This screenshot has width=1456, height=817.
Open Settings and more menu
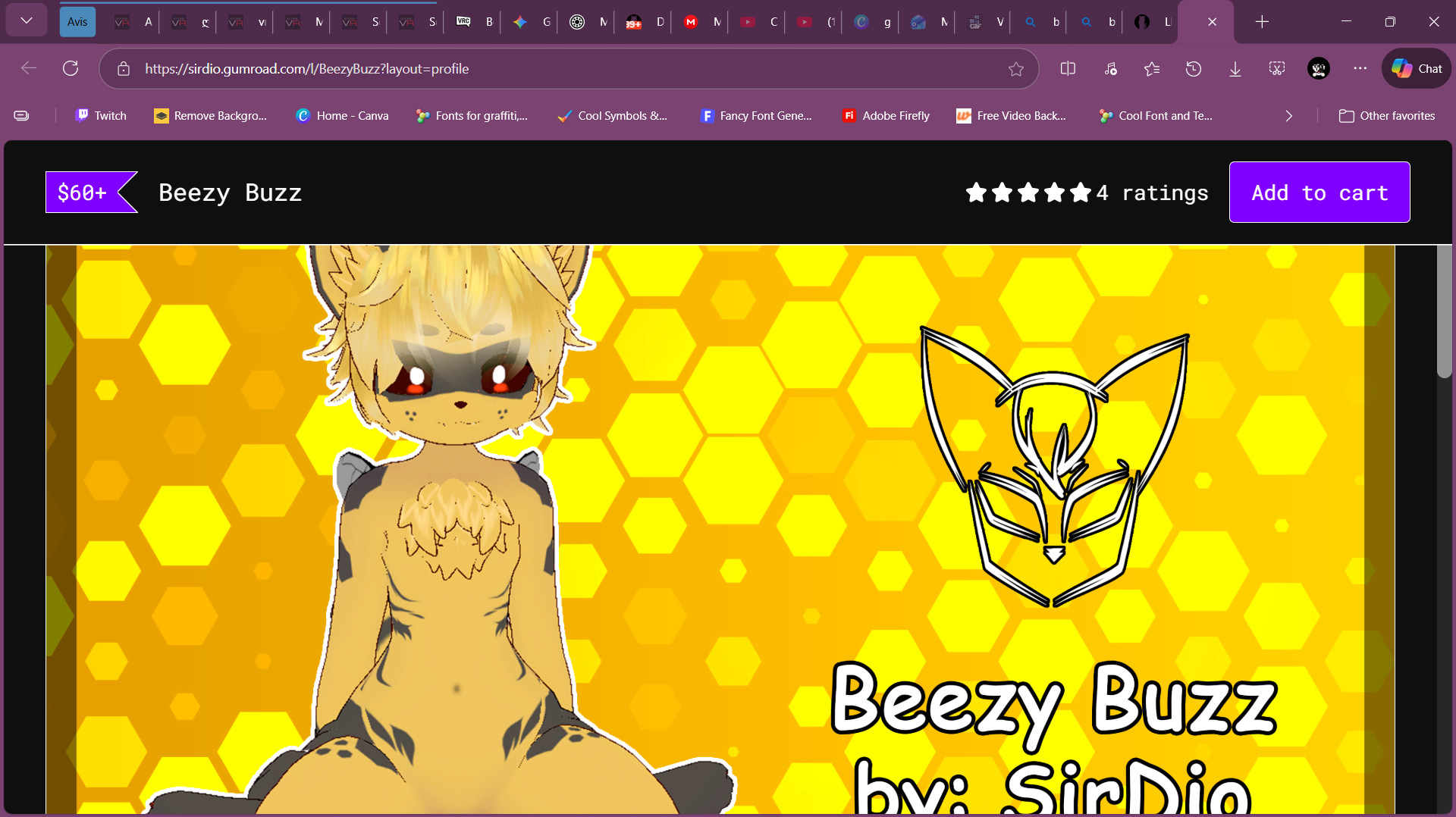(x=1360, y=69)
